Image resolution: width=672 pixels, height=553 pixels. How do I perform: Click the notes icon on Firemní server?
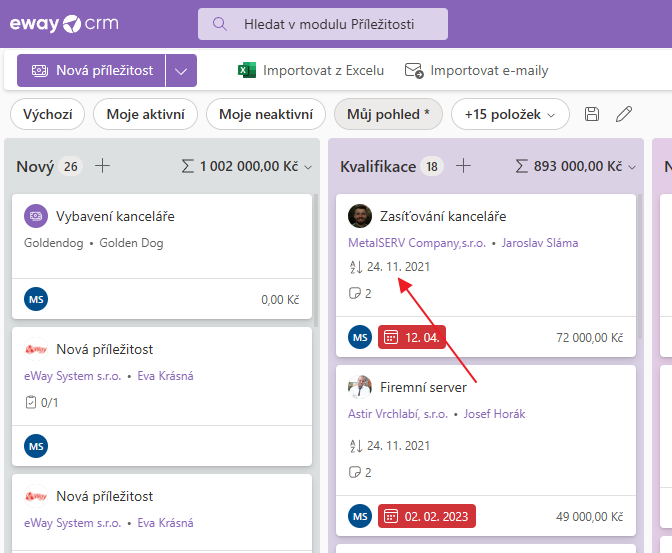[x=355, y=472]
